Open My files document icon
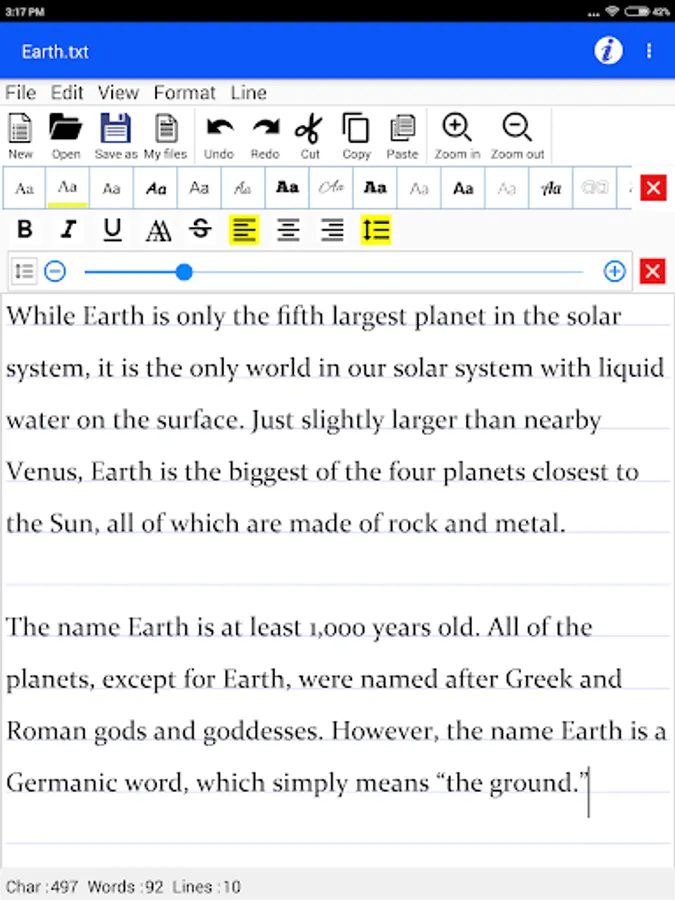 [165, 136]
